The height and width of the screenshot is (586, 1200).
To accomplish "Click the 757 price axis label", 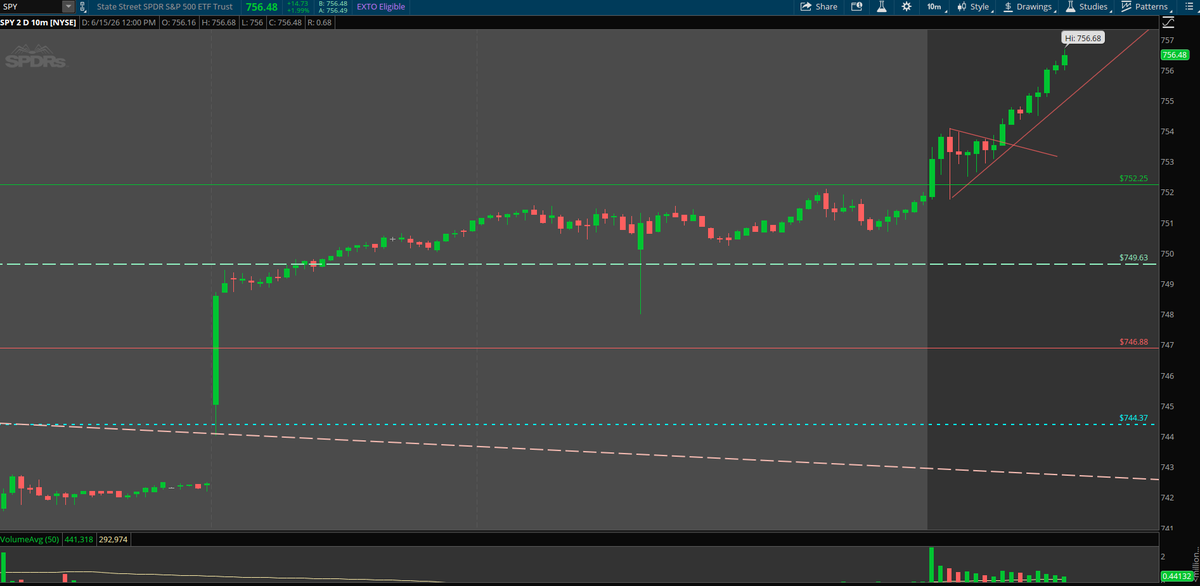I will [x=1166, y=40].
